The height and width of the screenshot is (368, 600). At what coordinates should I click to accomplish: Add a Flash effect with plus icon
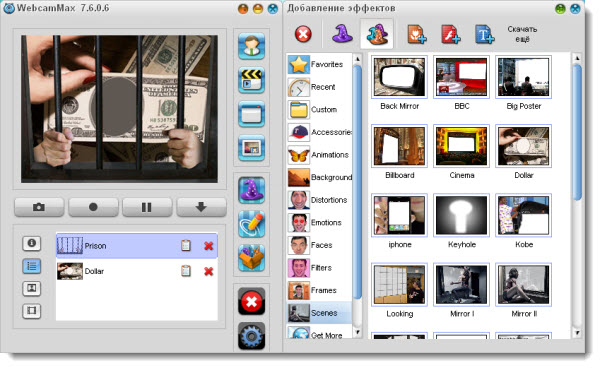pyautogui.click(x=450, y=34)
